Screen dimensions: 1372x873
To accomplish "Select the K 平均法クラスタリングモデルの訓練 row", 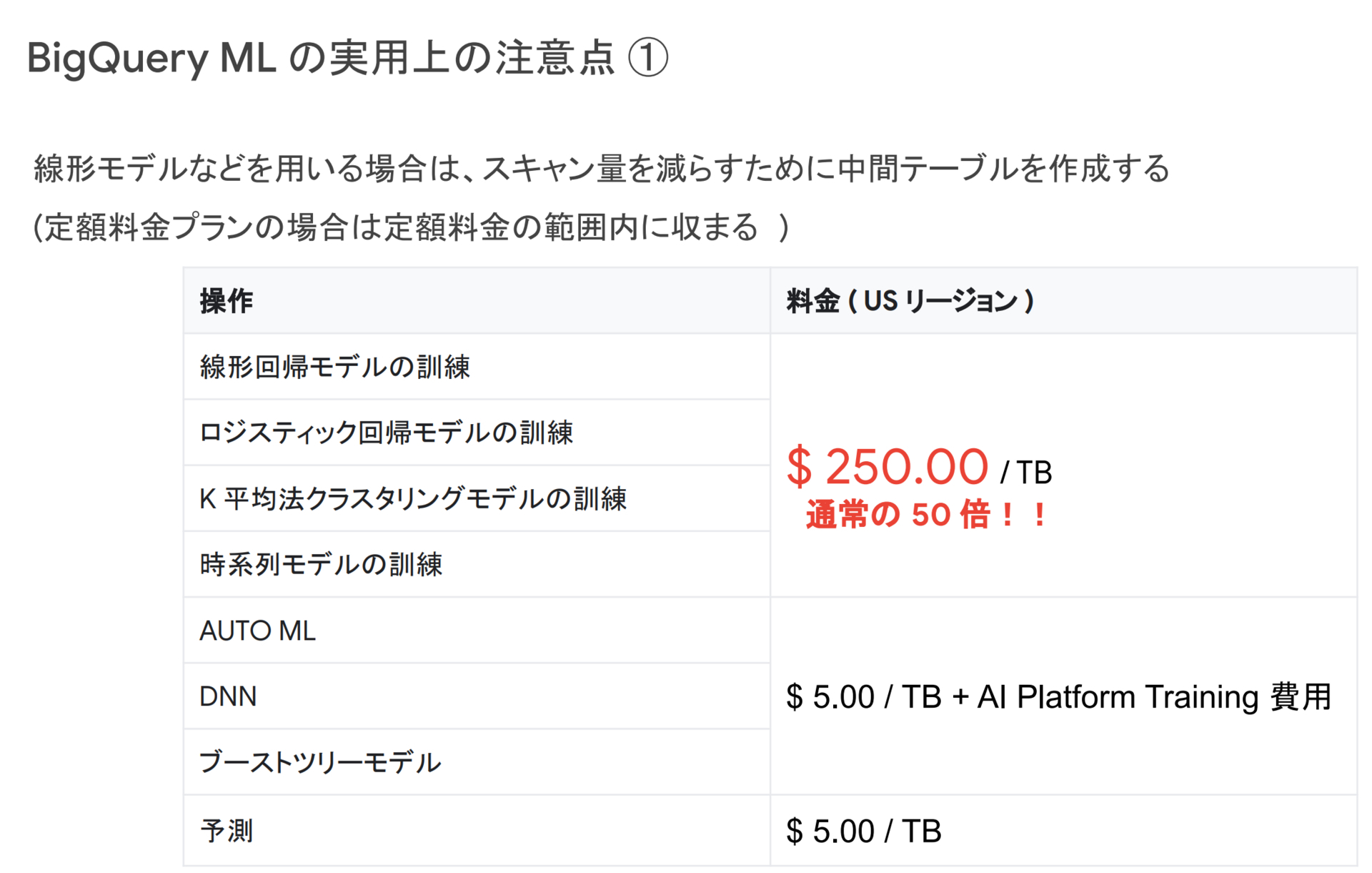I will coord(477,498).
